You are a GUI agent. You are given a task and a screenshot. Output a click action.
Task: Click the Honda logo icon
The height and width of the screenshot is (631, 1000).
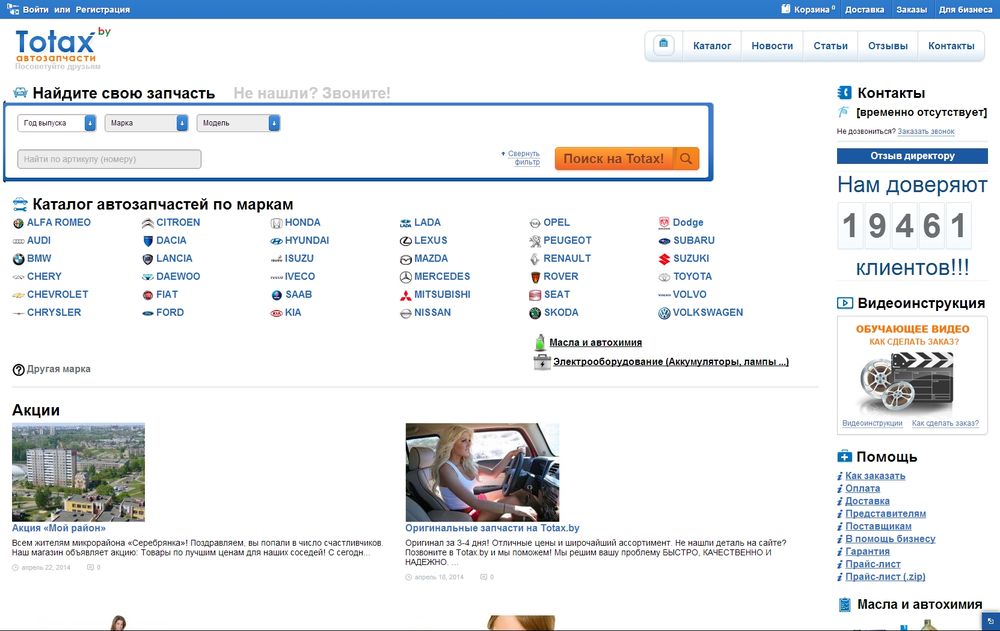click(x=276, y=223)
